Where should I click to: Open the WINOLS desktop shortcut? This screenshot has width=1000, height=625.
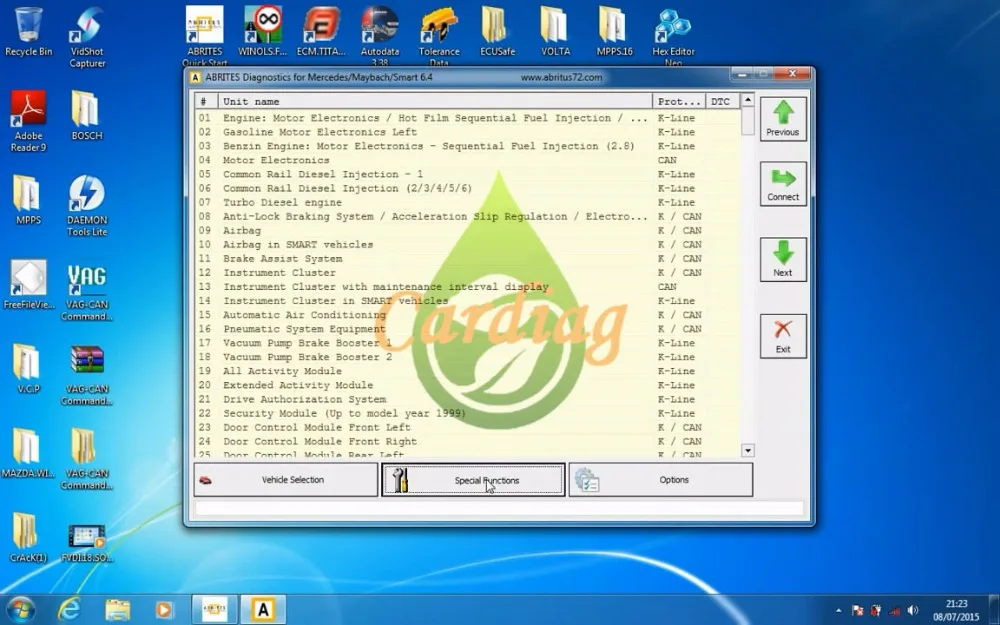[x=263, y=32]
